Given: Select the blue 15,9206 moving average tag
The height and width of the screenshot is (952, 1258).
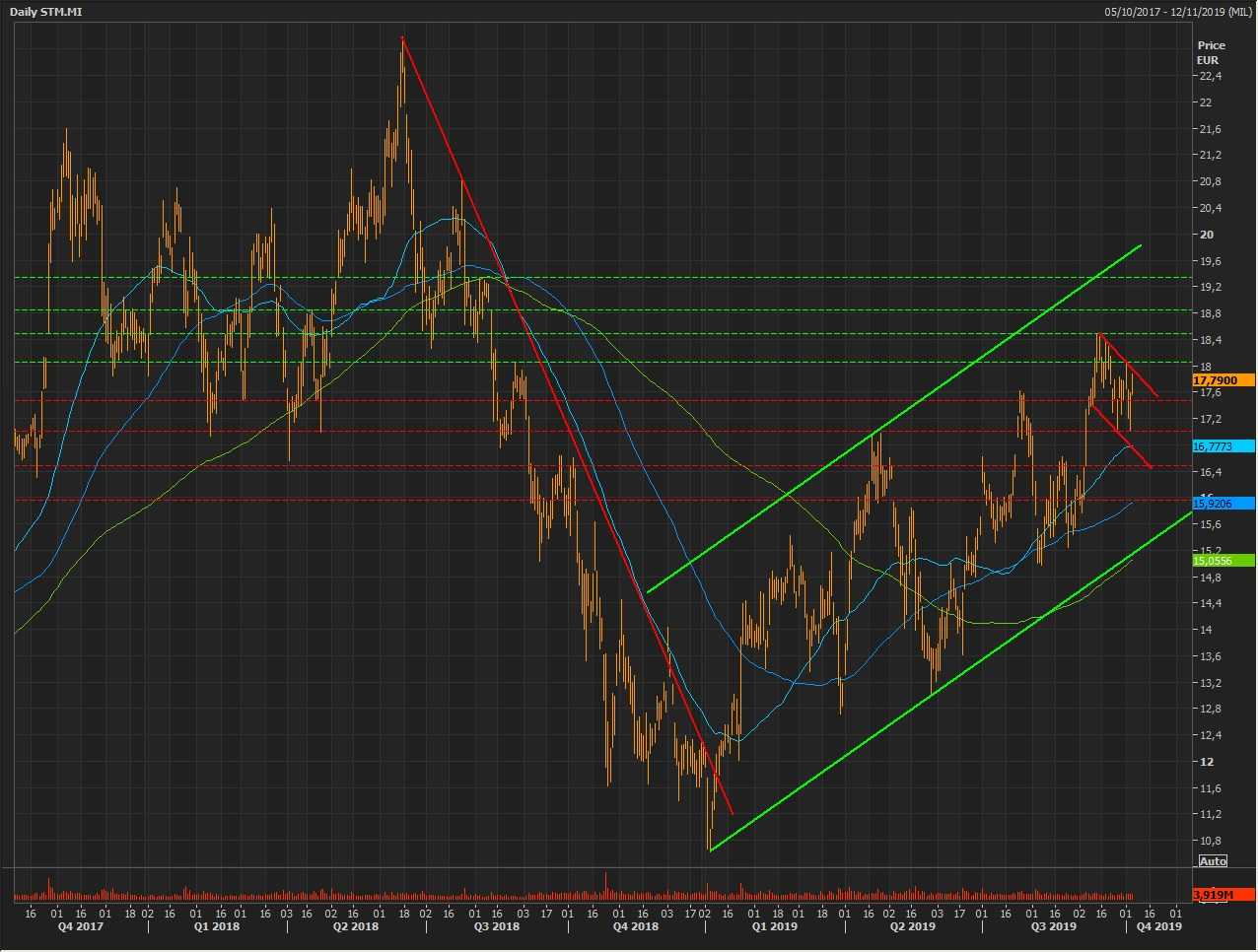Looking at the screenshot, I should [x=1222, y=504].
